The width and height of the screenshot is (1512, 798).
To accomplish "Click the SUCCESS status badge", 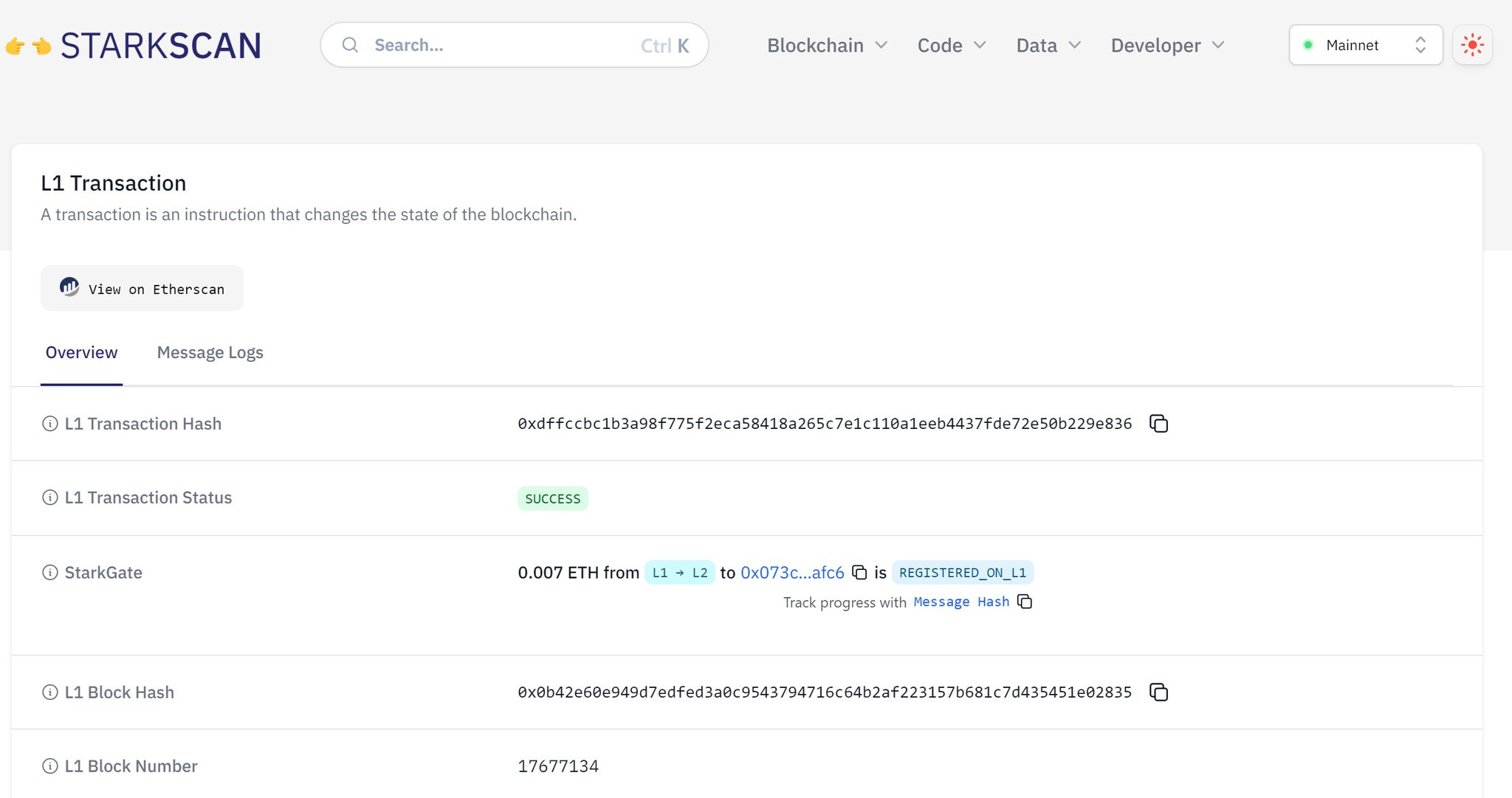I will (x=553, y=499).
